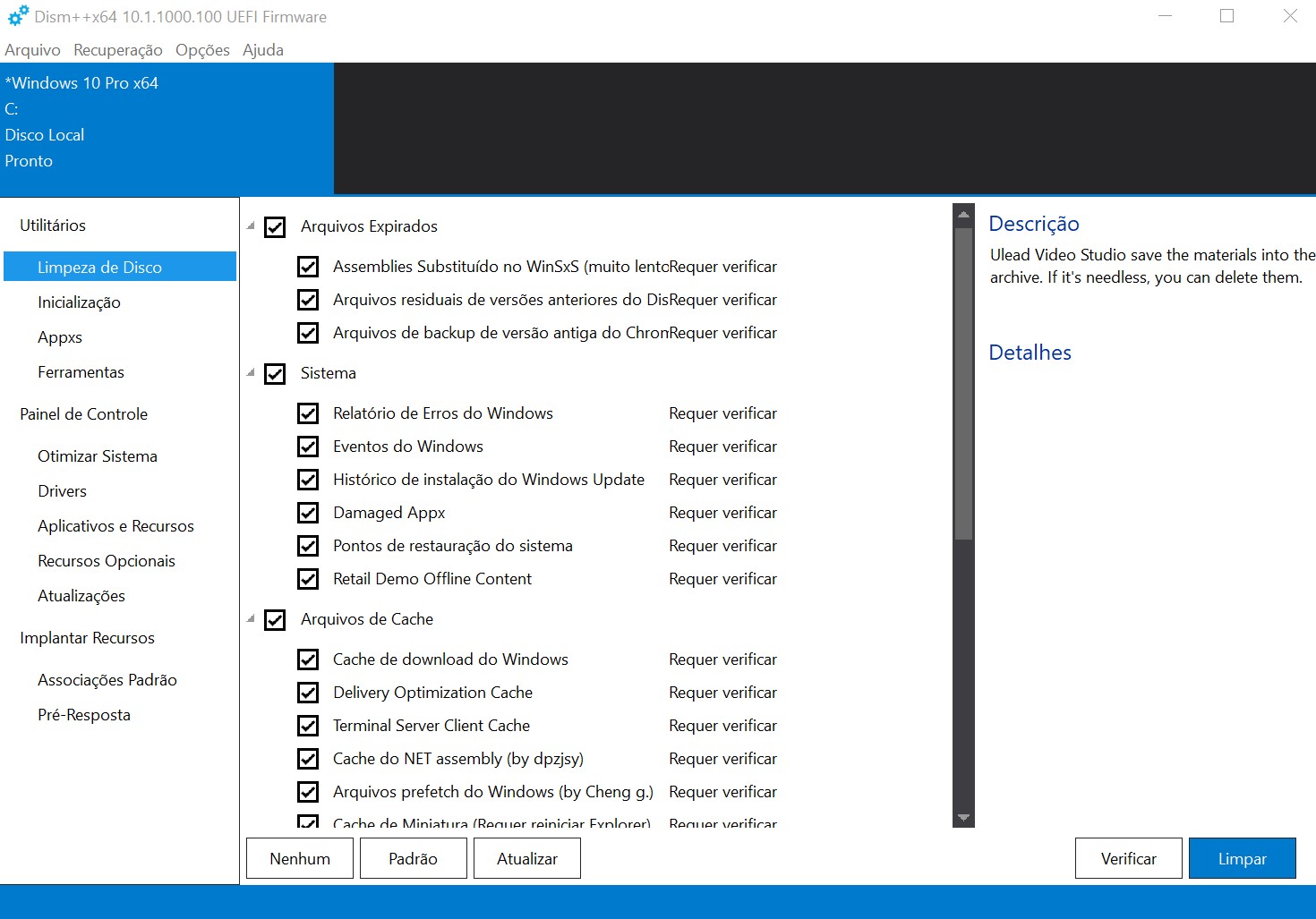The width and height of the screenshot is (1316, 919).
Task: Click the Verificar button
Action: pos(1129,858)
